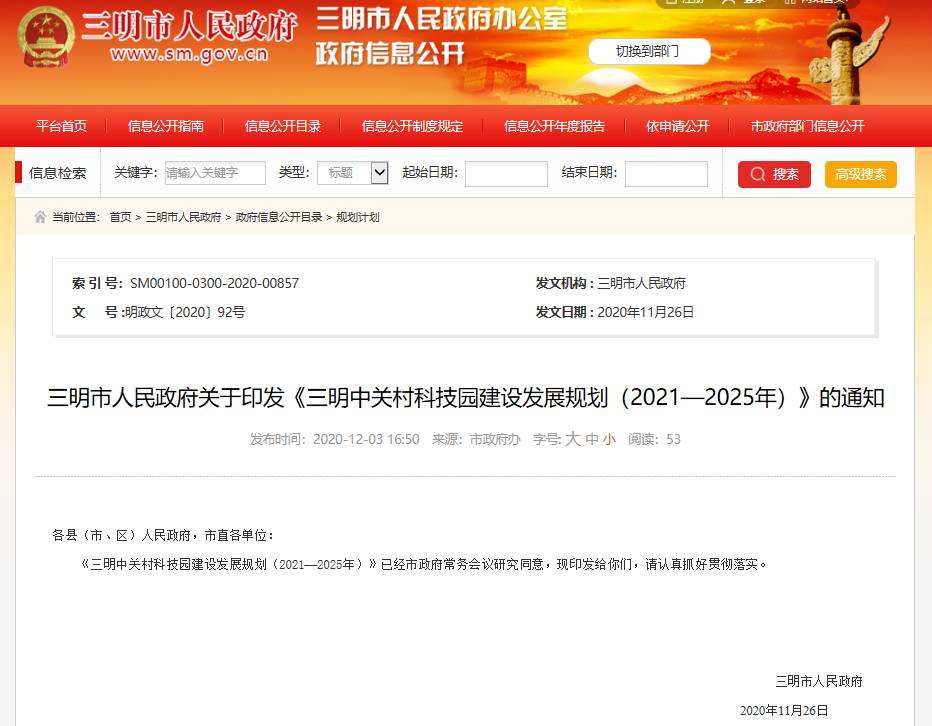Open 高级搜索 advanced search

[x=860, y=174]
